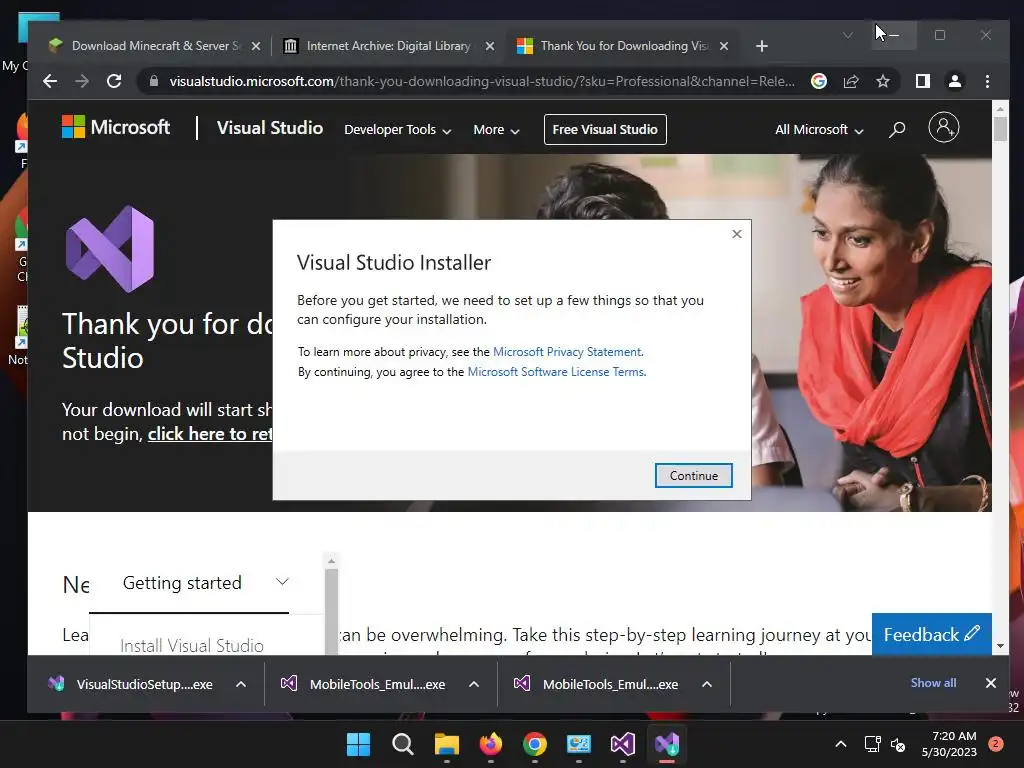This screenshot has height=768, width=1024.
Task: Click the Microsoft logo
Action: [116, 127]
